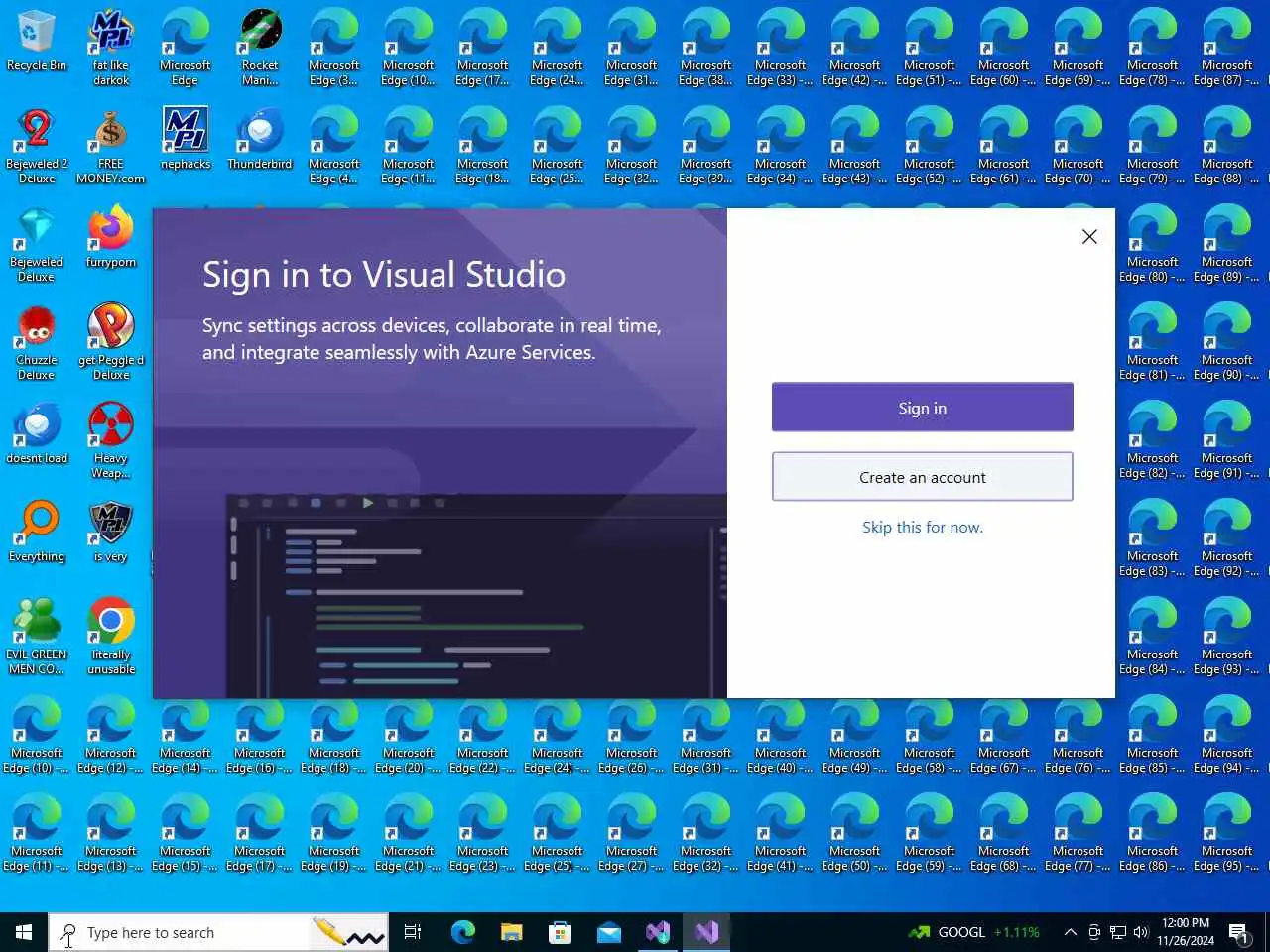The image size is (1270, 952).
Task: Select the Microsoft Edge (76) shortcut
Action: [x=1079, y=735]
